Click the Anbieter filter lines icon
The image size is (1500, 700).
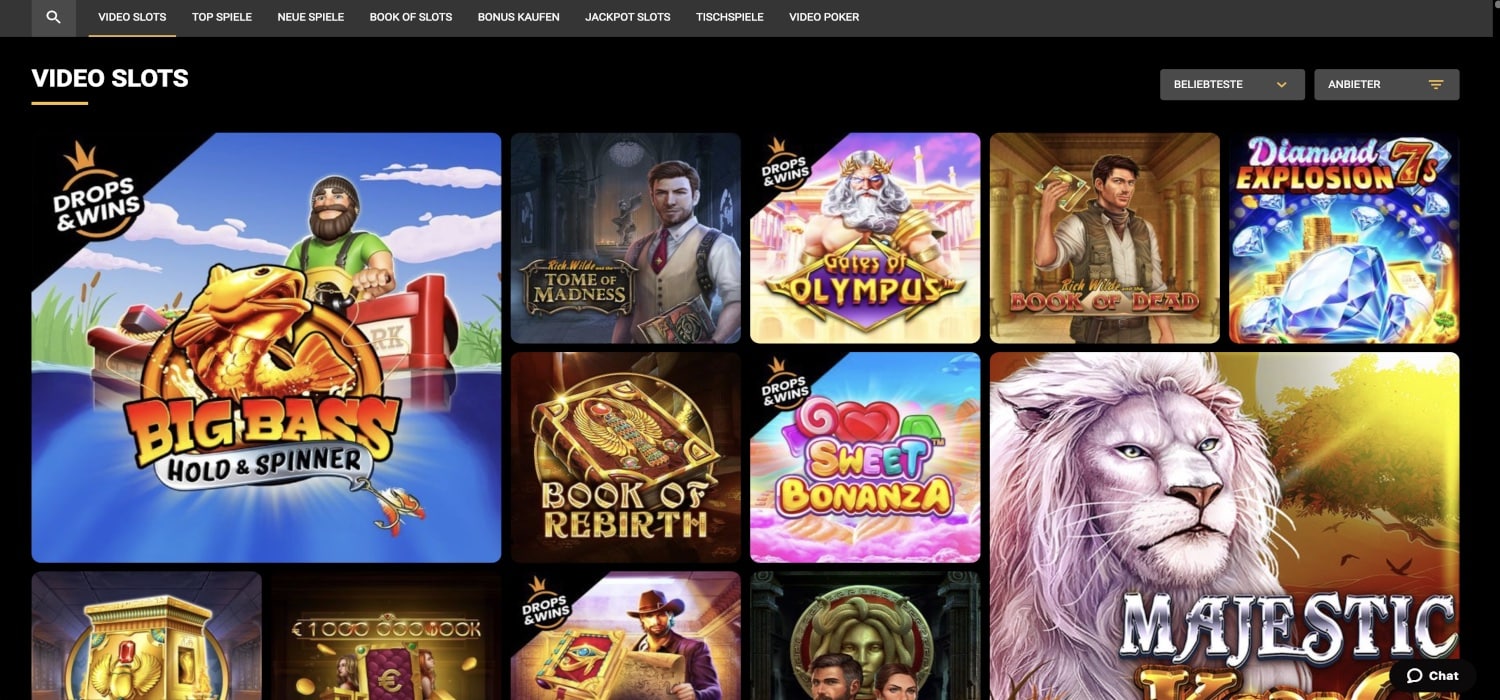coord(1436,85)
